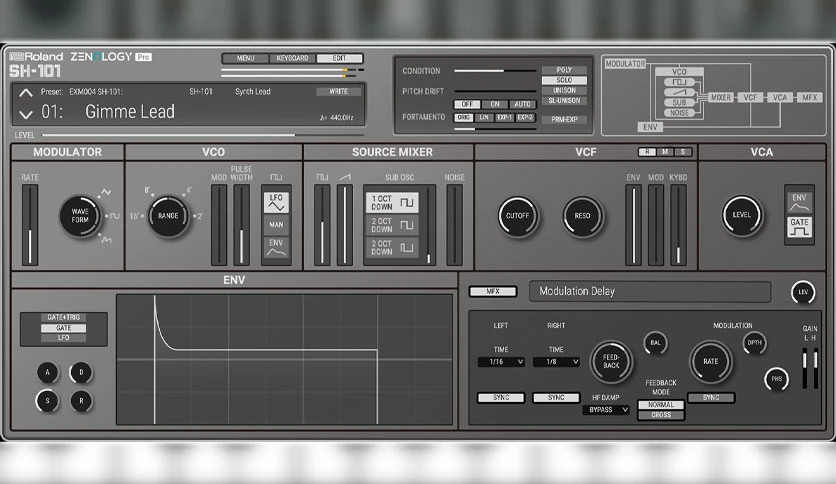The height and width of the screenshot is (484, 836).
Task: Choose the 1 OCT DOWN sub oscillator
Action: coord(392,203)
